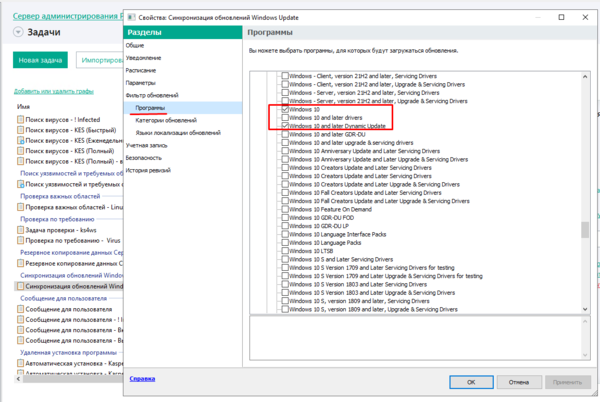Select Поиск вирусов - KES (Полный) first row

pos(69,151)
